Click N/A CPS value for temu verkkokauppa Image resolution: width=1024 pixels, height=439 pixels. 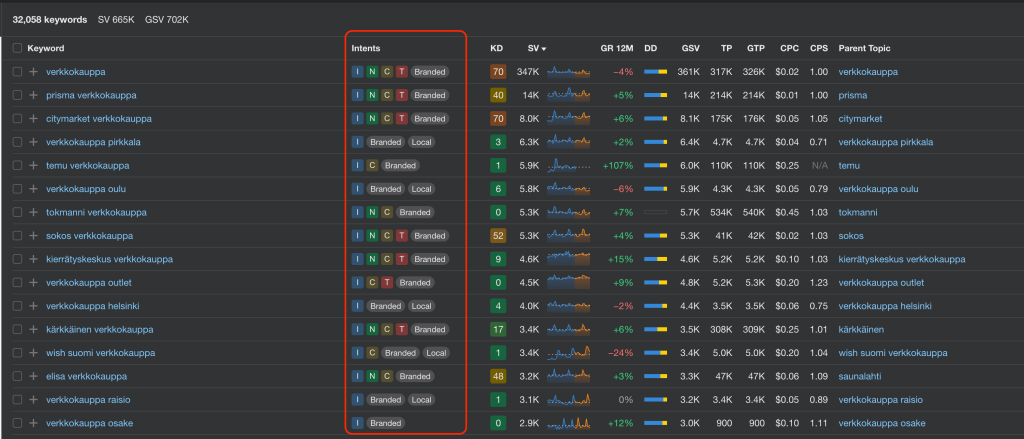[x=820, y=166]
